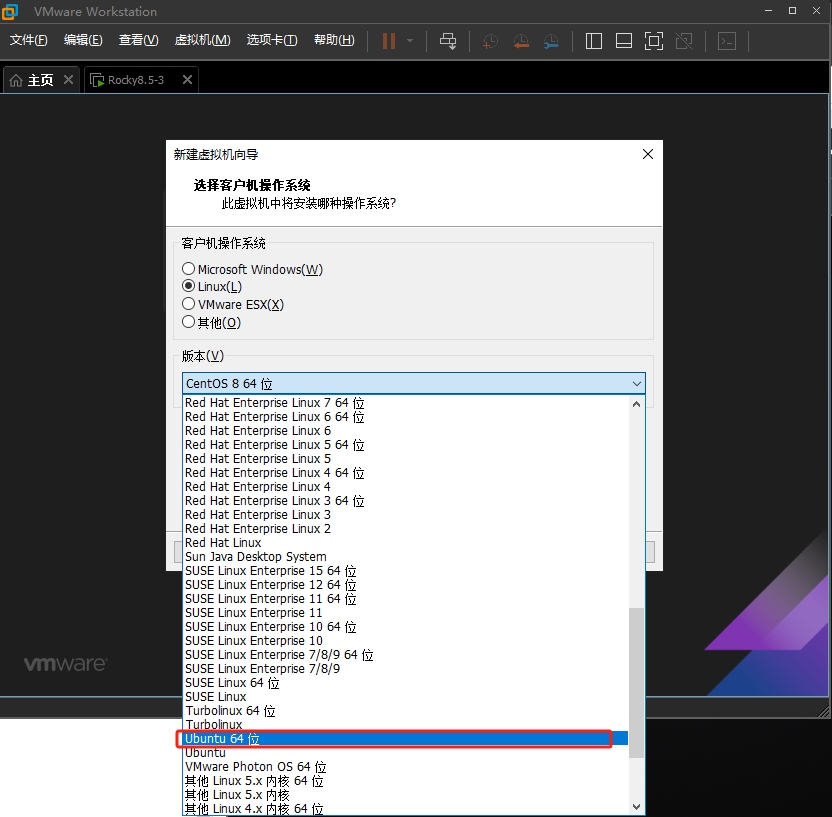Click the VMware Workstation app icon
The image size is (832, 817).
pyautogui.click(x=10, y=11)
